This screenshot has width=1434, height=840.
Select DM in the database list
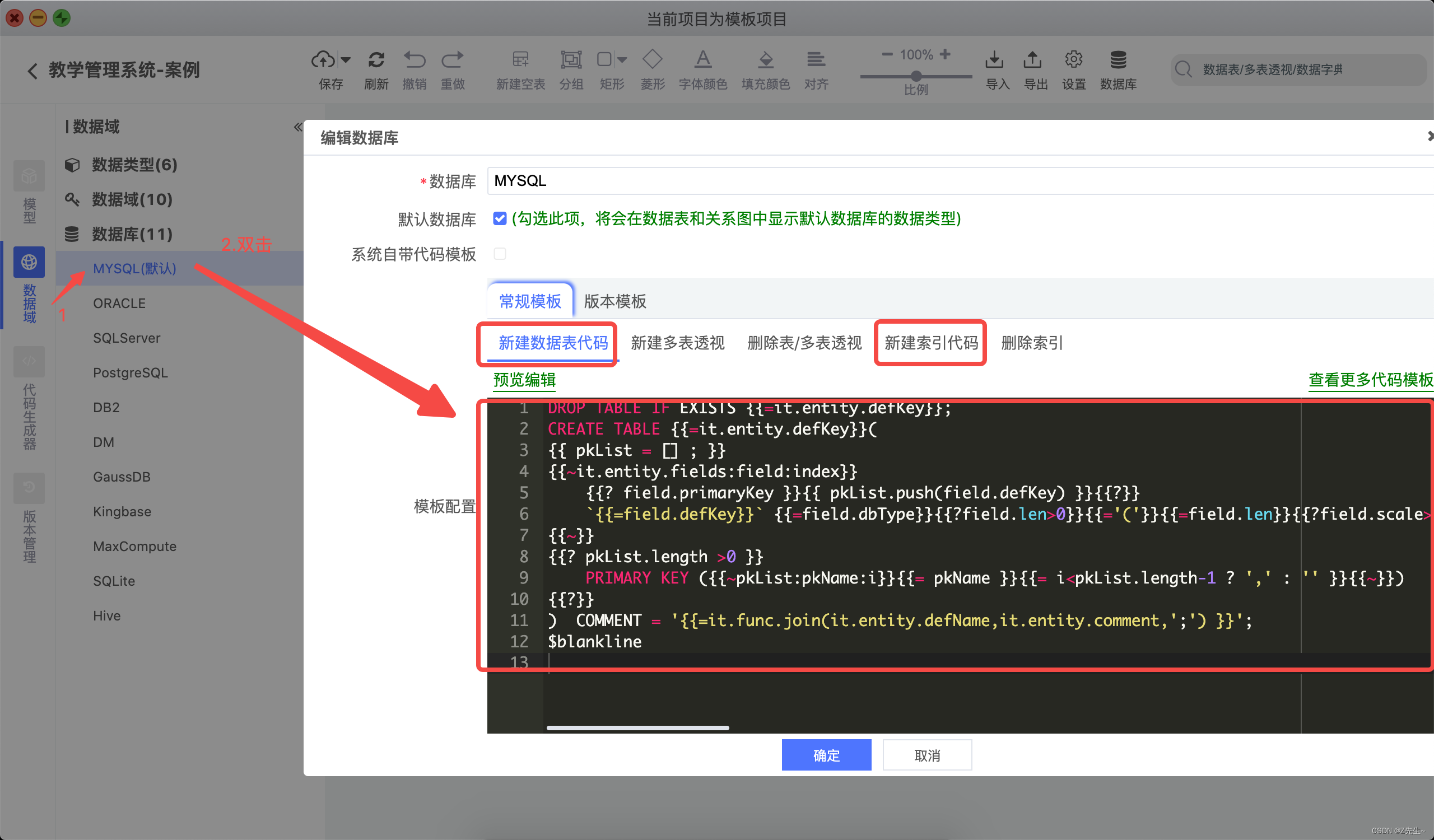104,442
